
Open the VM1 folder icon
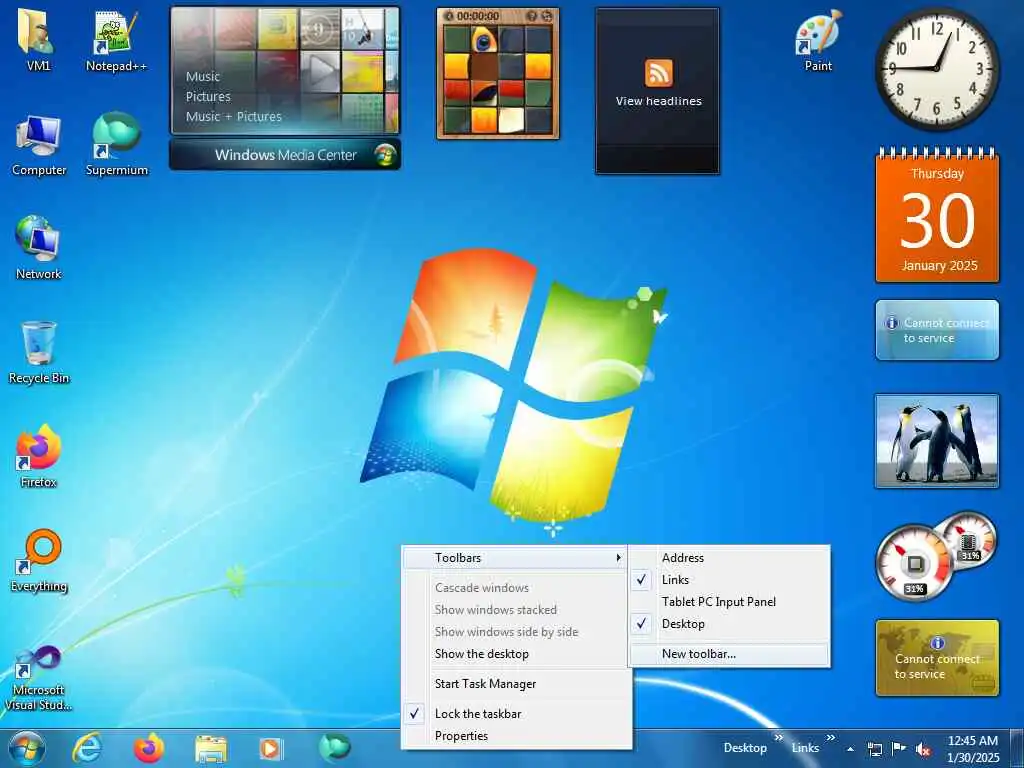tap(37, 40)
